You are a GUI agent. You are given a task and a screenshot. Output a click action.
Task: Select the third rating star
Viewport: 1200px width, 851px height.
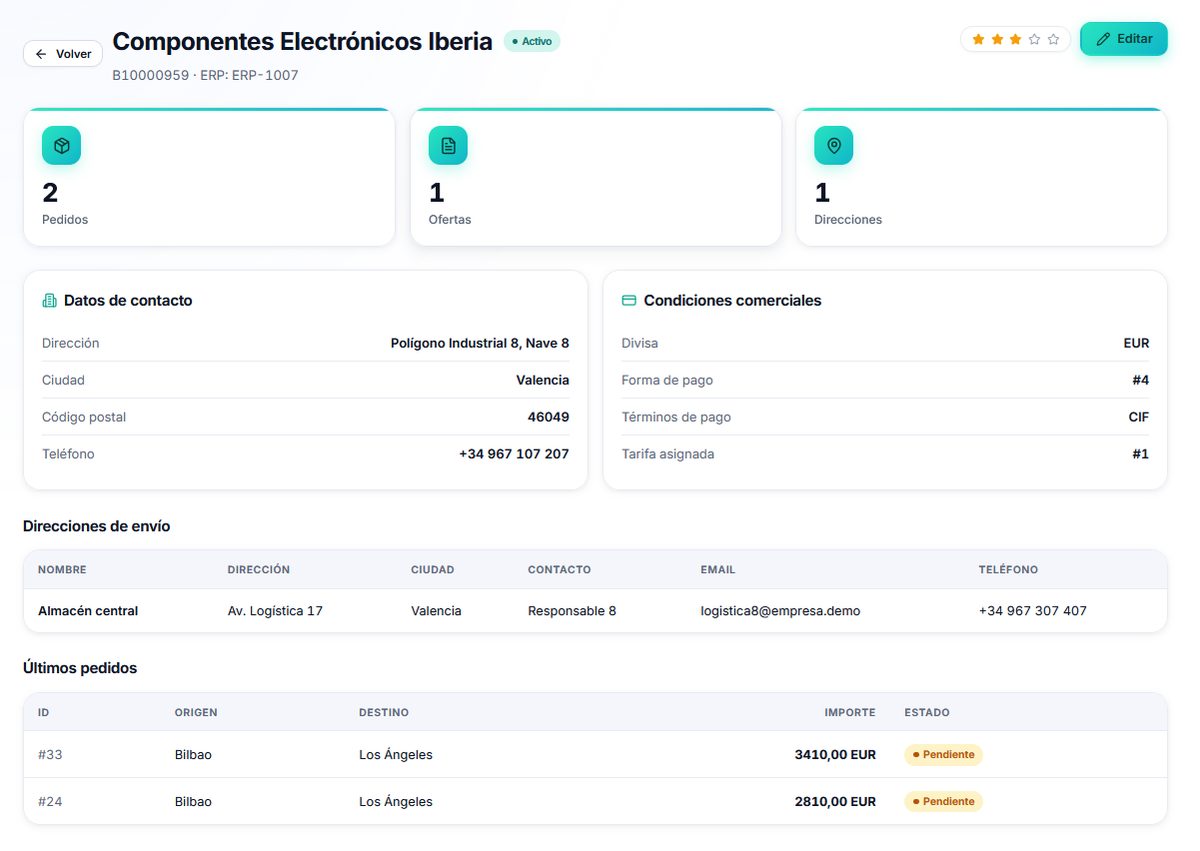click(x=1015, y=39)
